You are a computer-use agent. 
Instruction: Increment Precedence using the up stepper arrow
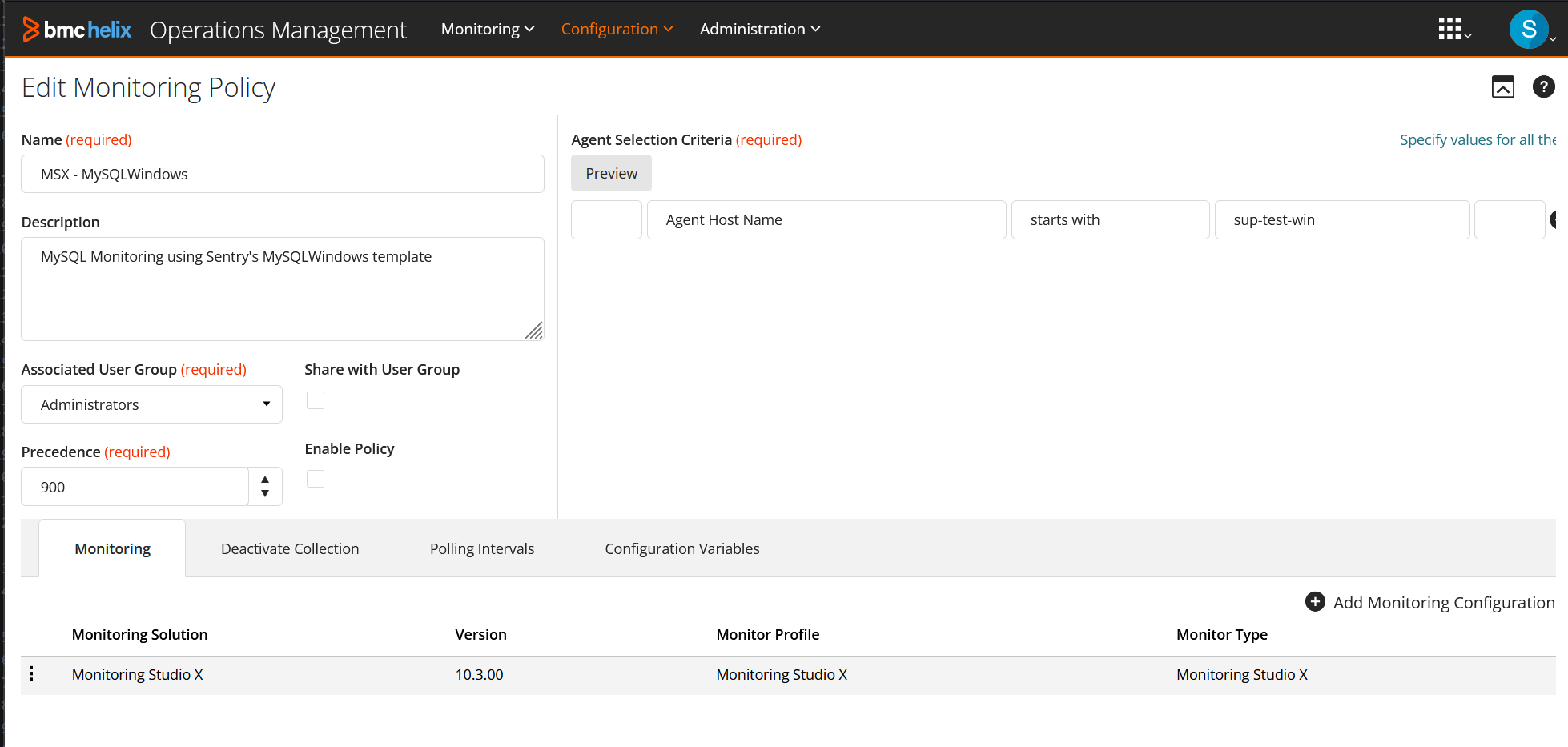click(265, 477)
